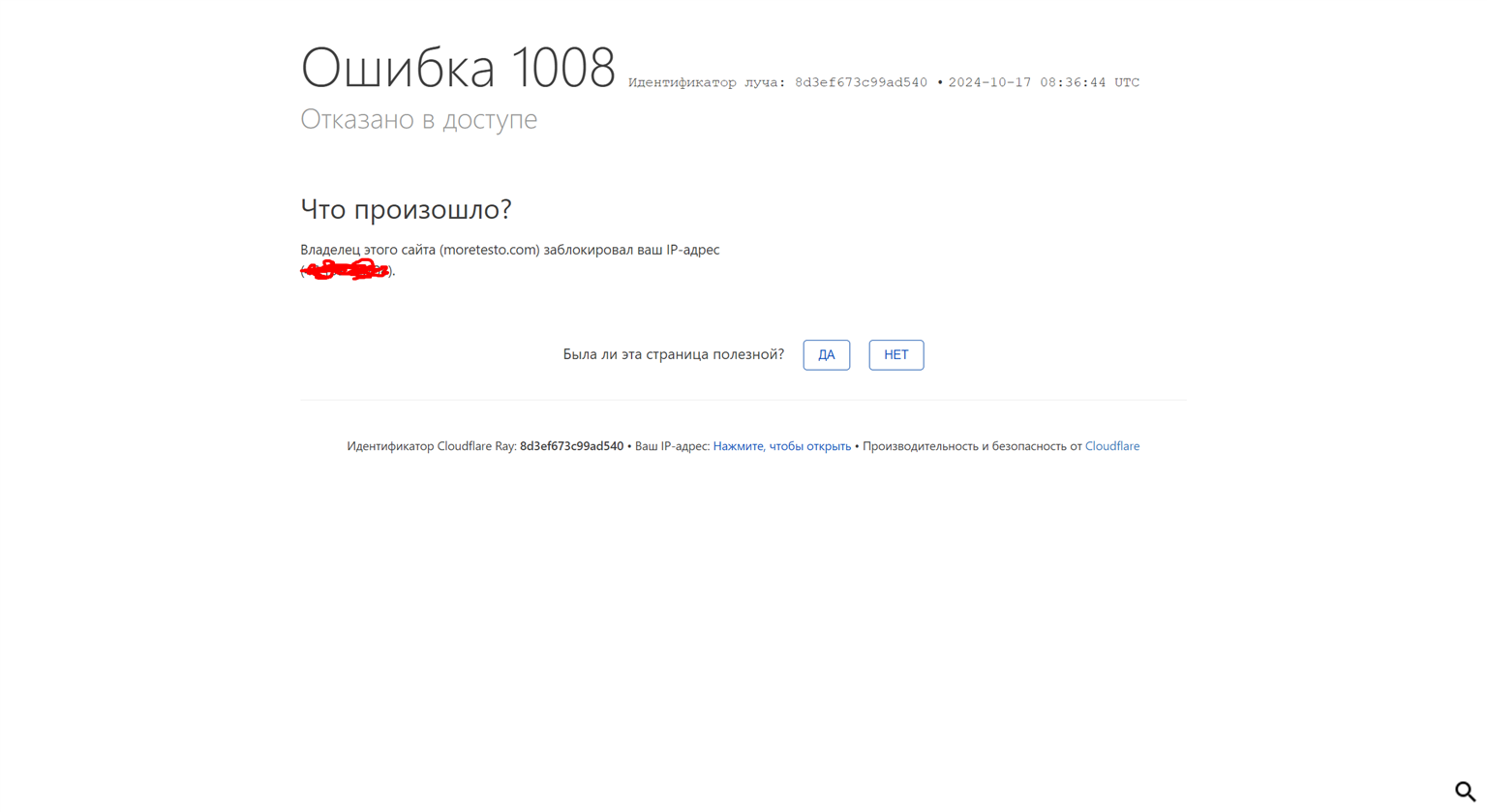1487x812 pixels.
Task: Click the 'Отказано в доступе' subtitle
Action: pos(418,119)
